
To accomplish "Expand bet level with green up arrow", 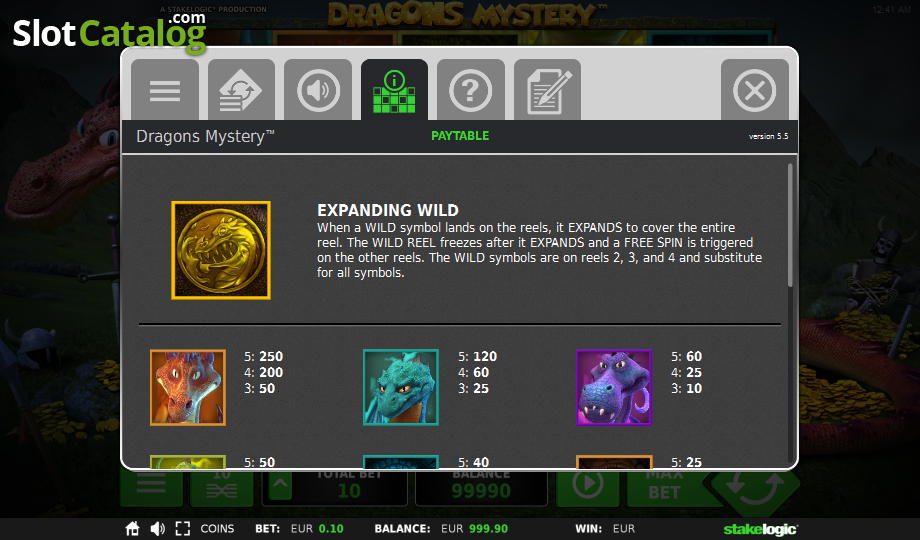I will click(280, 486).
